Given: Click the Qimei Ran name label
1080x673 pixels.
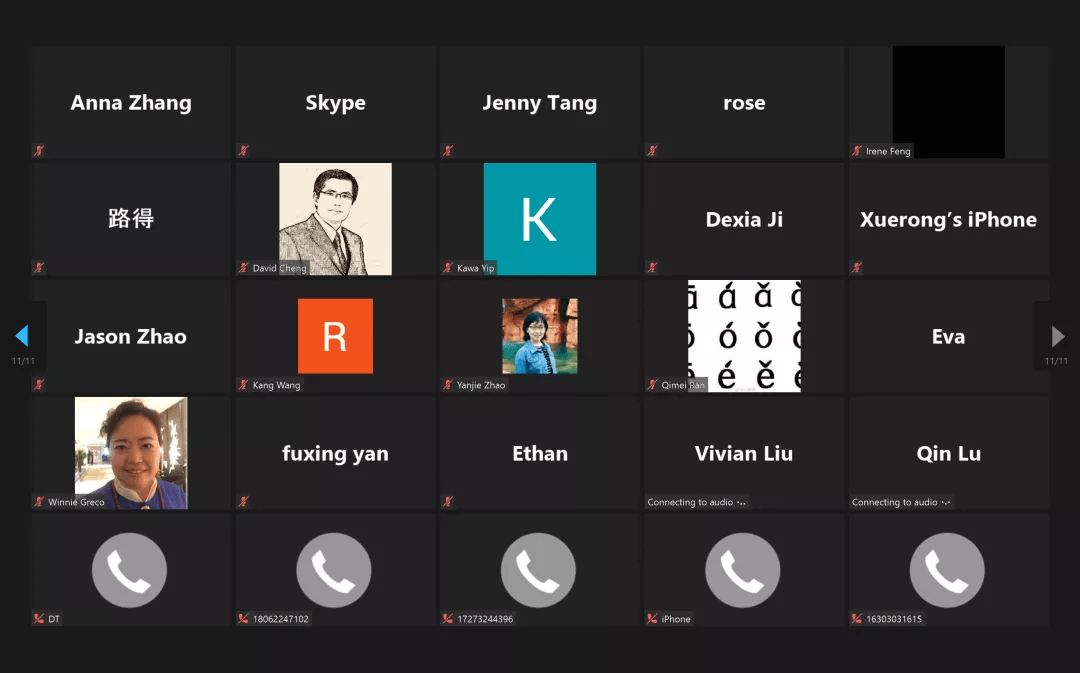Looking at the screenshot, I should 683,385.
